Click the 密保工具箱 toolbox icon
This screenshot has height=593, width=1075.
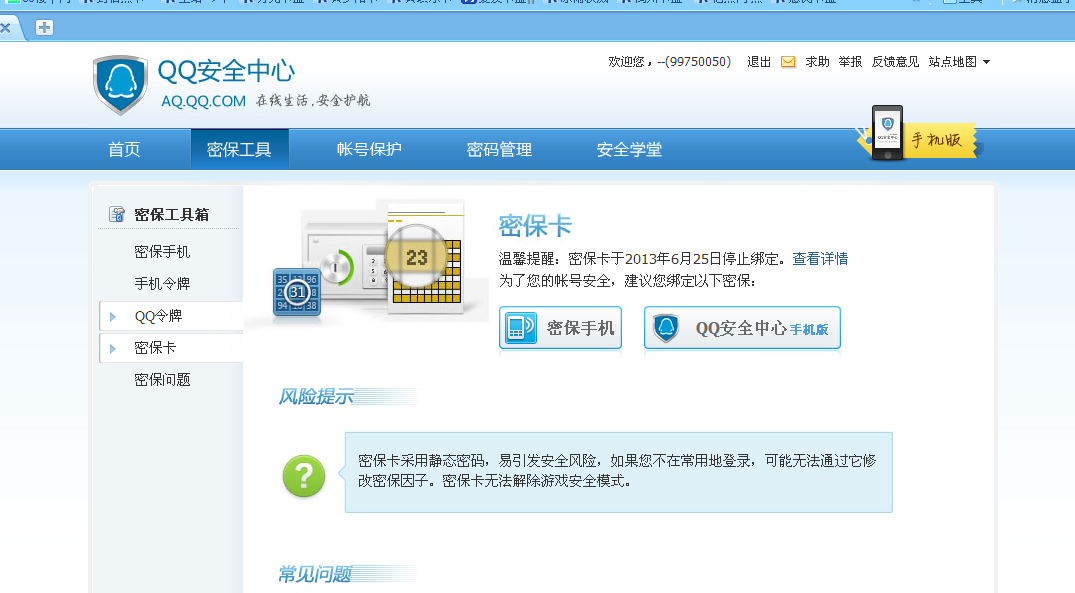pyautogui.click(x=117, y=215)
